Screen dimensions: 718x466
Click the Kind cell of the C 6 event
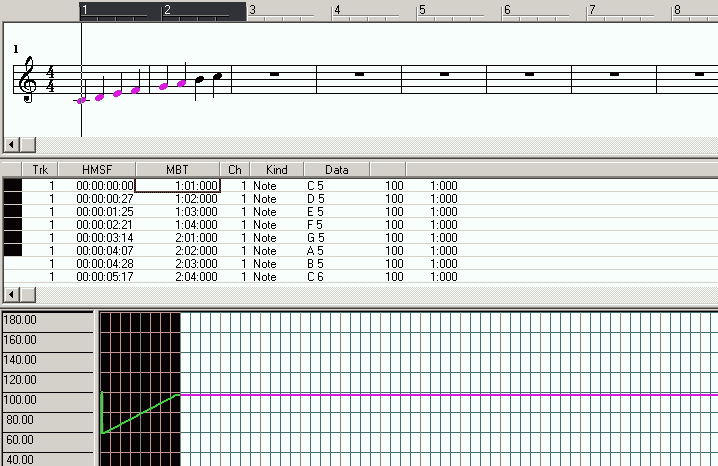pyautogui.click(x=264, y=277)
